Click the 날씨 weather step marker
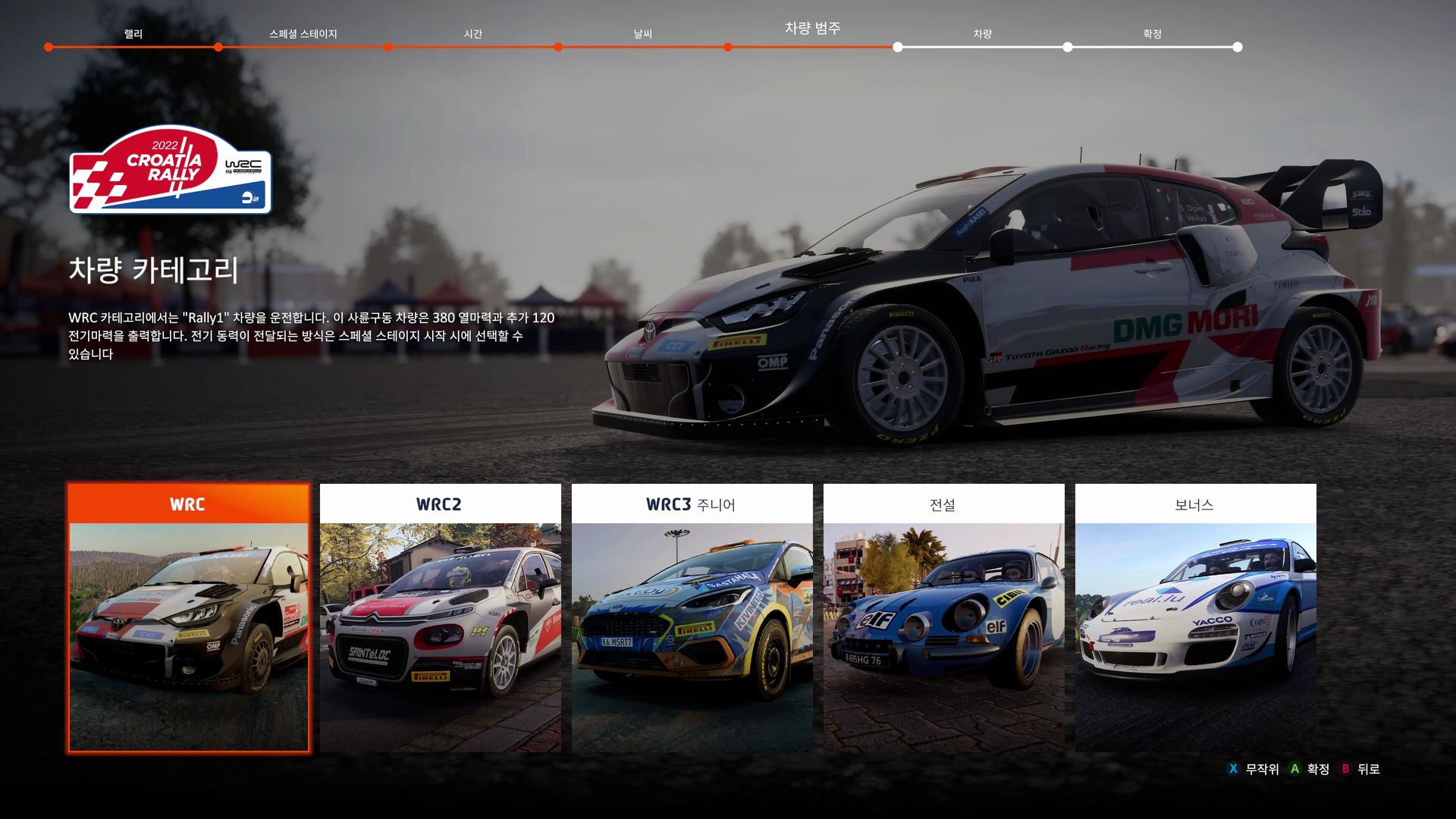The image size is (1456, 819). click(642, 34)
